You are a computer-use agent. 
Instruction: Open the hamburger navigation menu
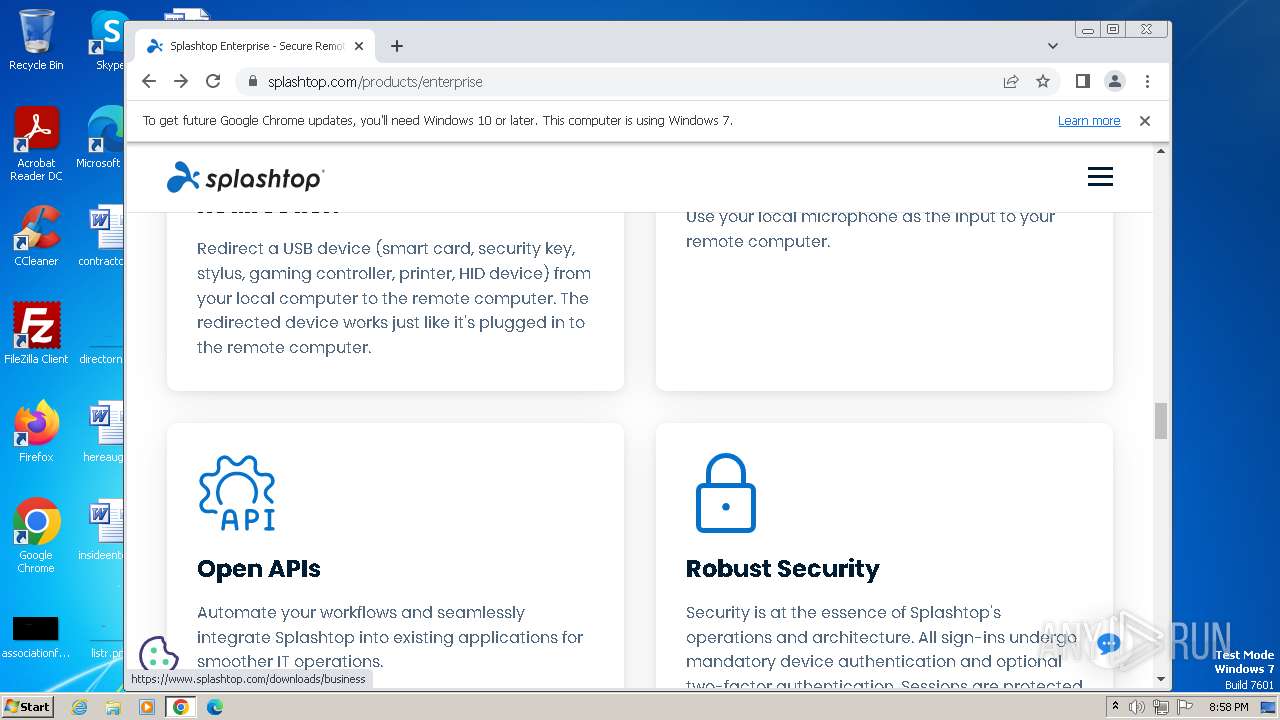click(1100, 177)
